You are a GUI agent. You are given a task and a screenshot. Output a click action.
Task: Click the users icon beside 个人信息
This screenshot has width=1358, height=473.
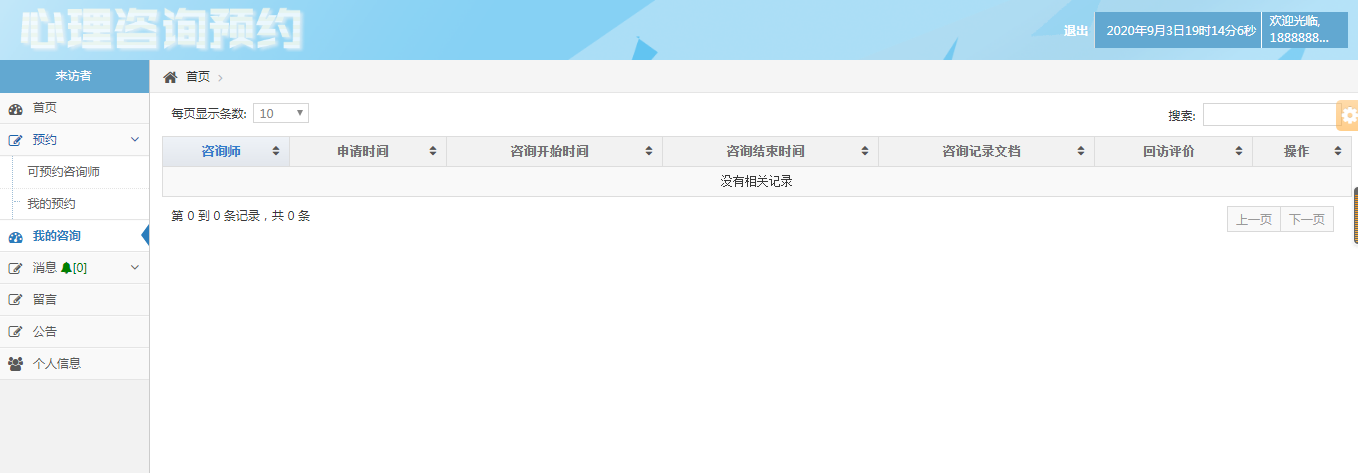click(x=15, y=364)
